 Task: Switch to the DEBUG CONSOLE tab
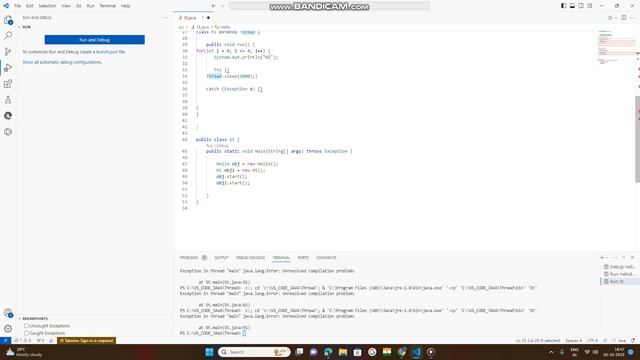click(250, 258)
